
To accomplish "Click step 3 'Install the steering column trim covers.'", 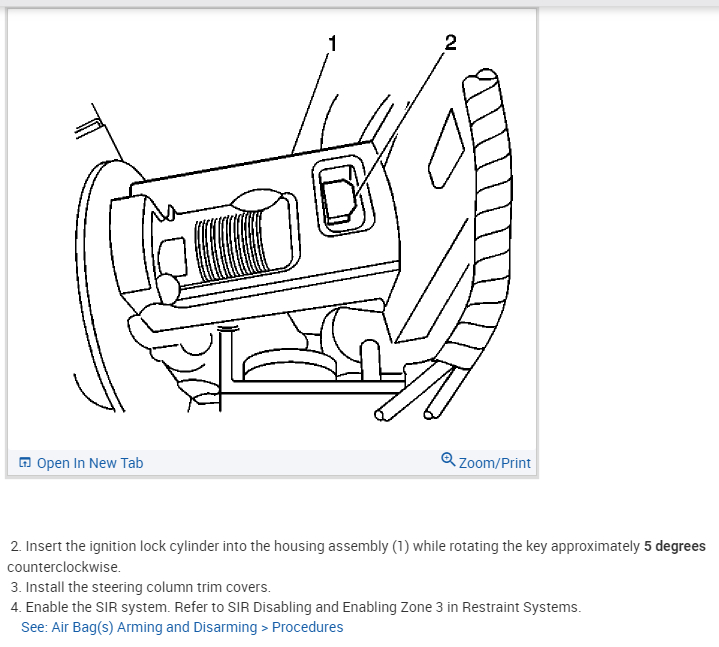I will (x=141, y=587).
